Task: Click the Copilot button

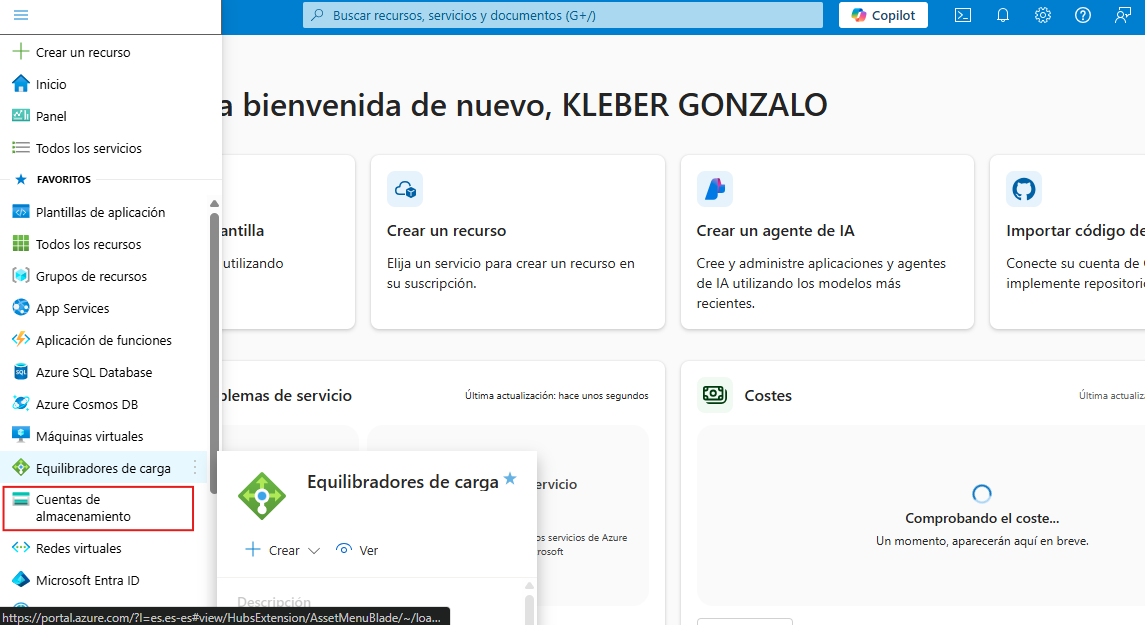Action: [x=883, y=15]
